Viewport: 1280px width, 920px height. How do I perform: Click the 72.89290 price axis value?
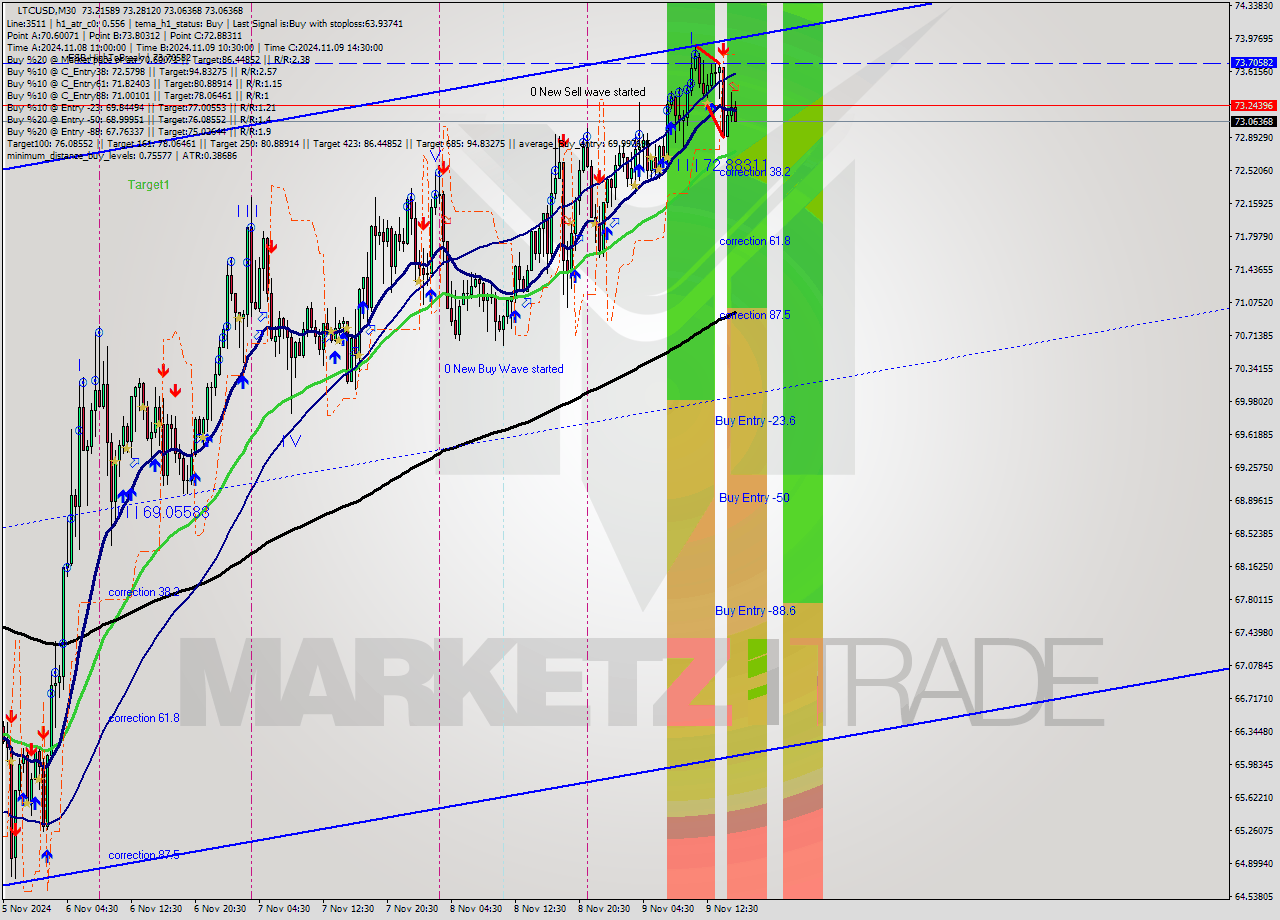[1253, 138]
